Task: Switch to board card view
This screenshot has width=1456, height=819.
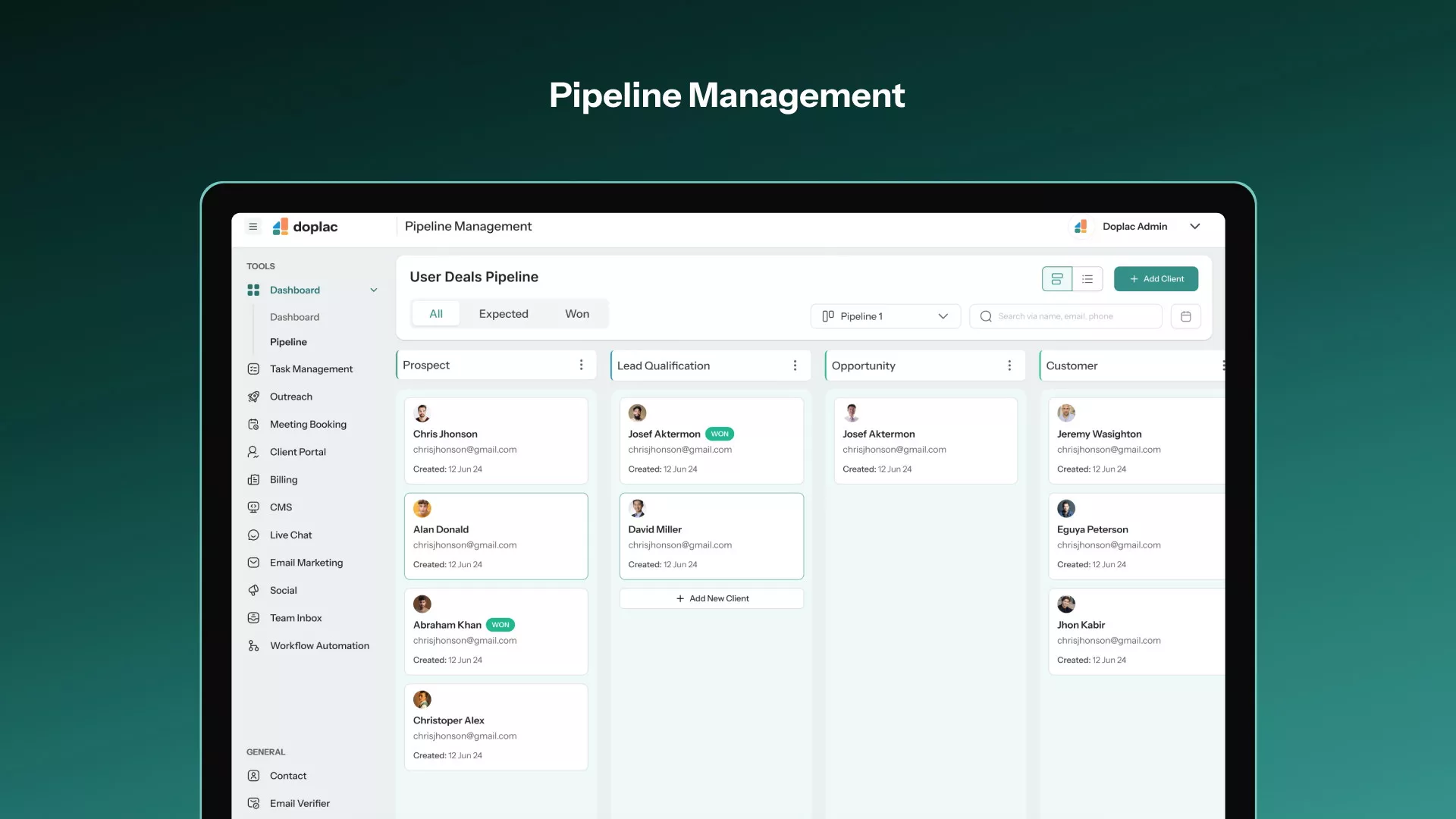Action: tap(1056, 279)
